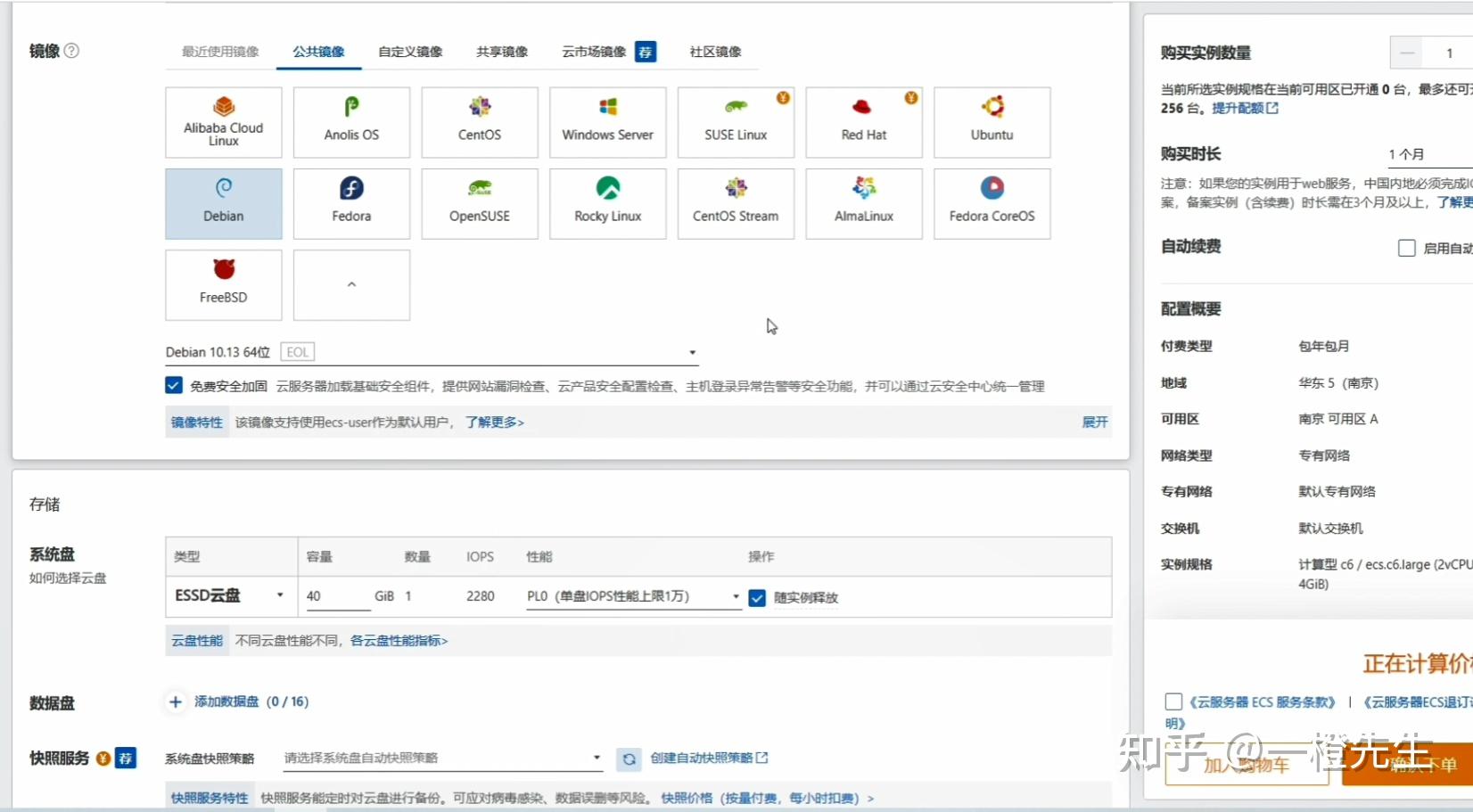
Task: Open the 《云服务器 ECS 服务条款》 link
Action: [1263, 702]
